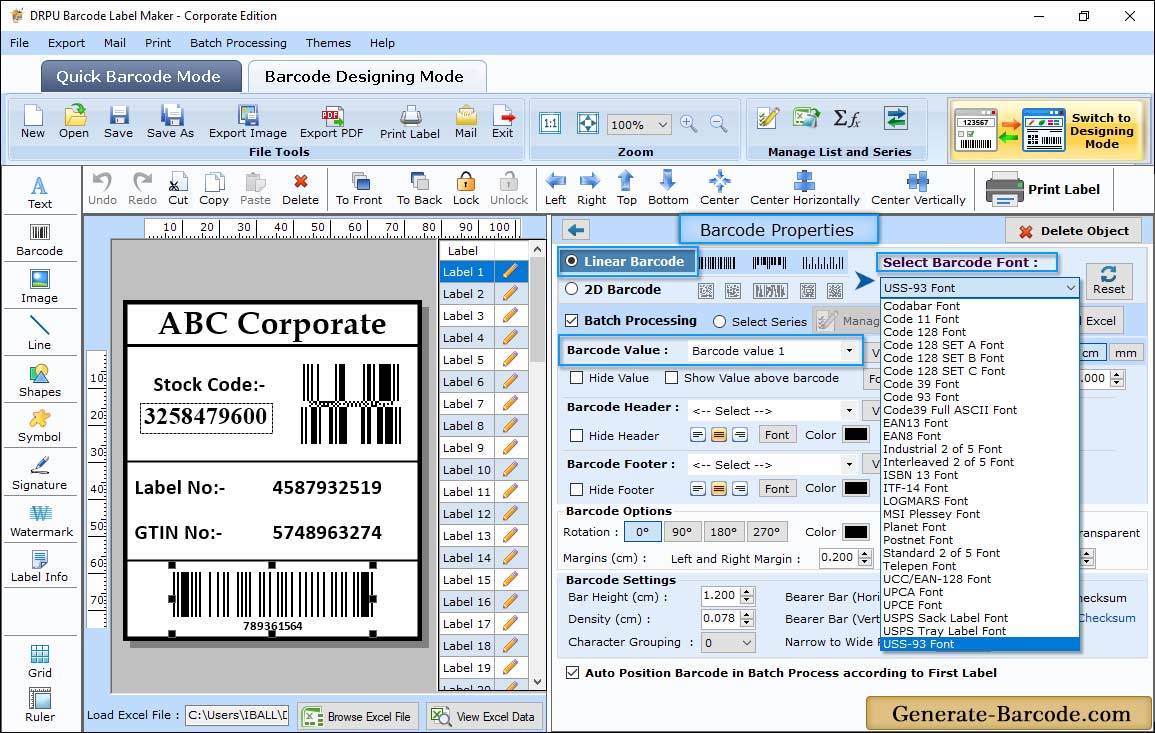Screen dimensions: 1155x733
Task: Open the File menu
Action: 20,43
